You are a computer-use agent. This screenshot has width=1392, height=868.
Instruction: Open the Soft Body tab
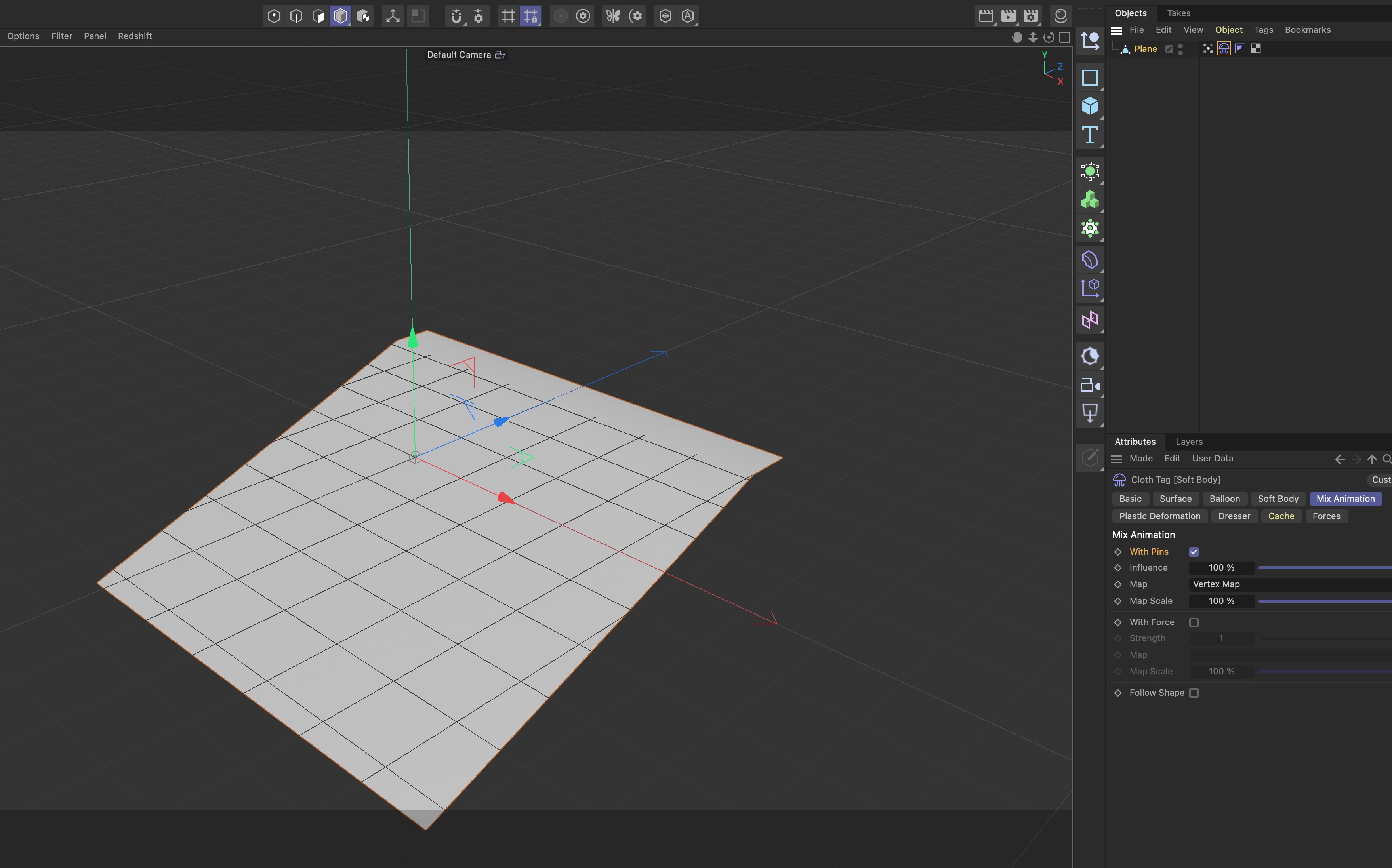point(1278,499)
